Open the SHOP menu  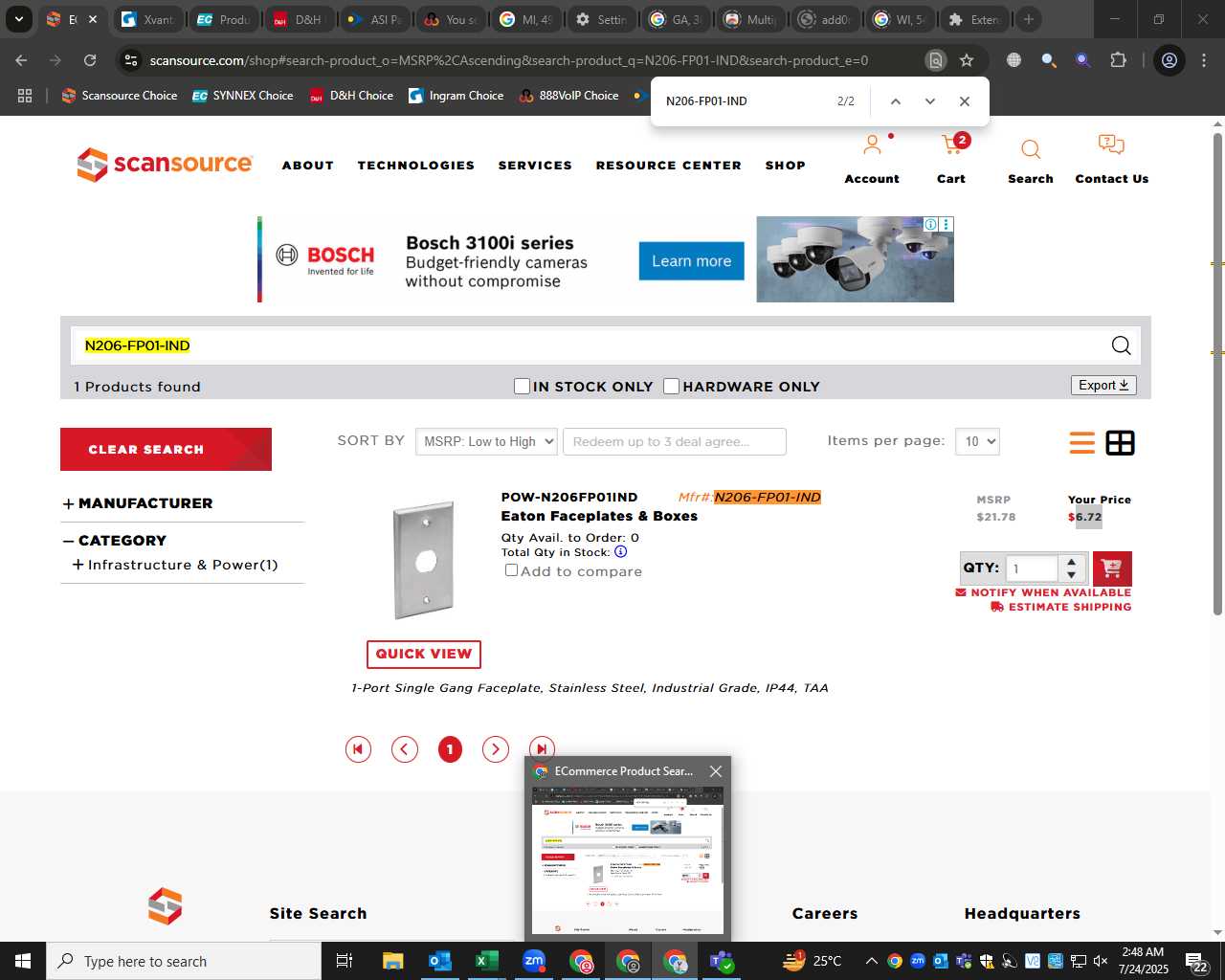(785, 166)
